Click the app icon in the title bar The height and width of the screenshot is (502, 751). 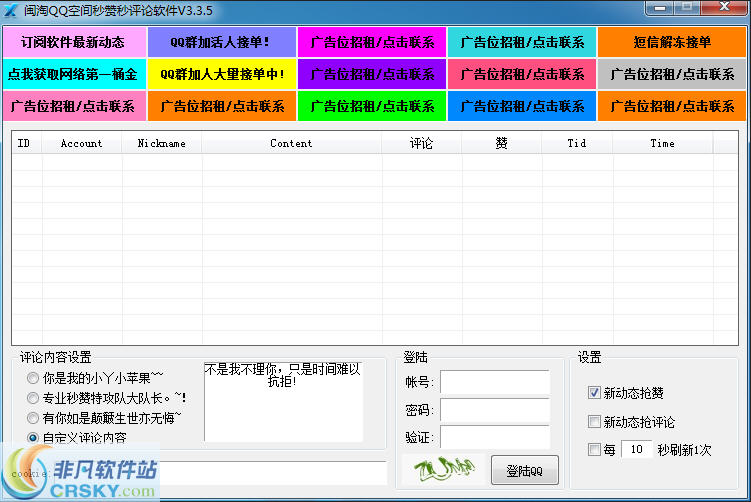11,10
